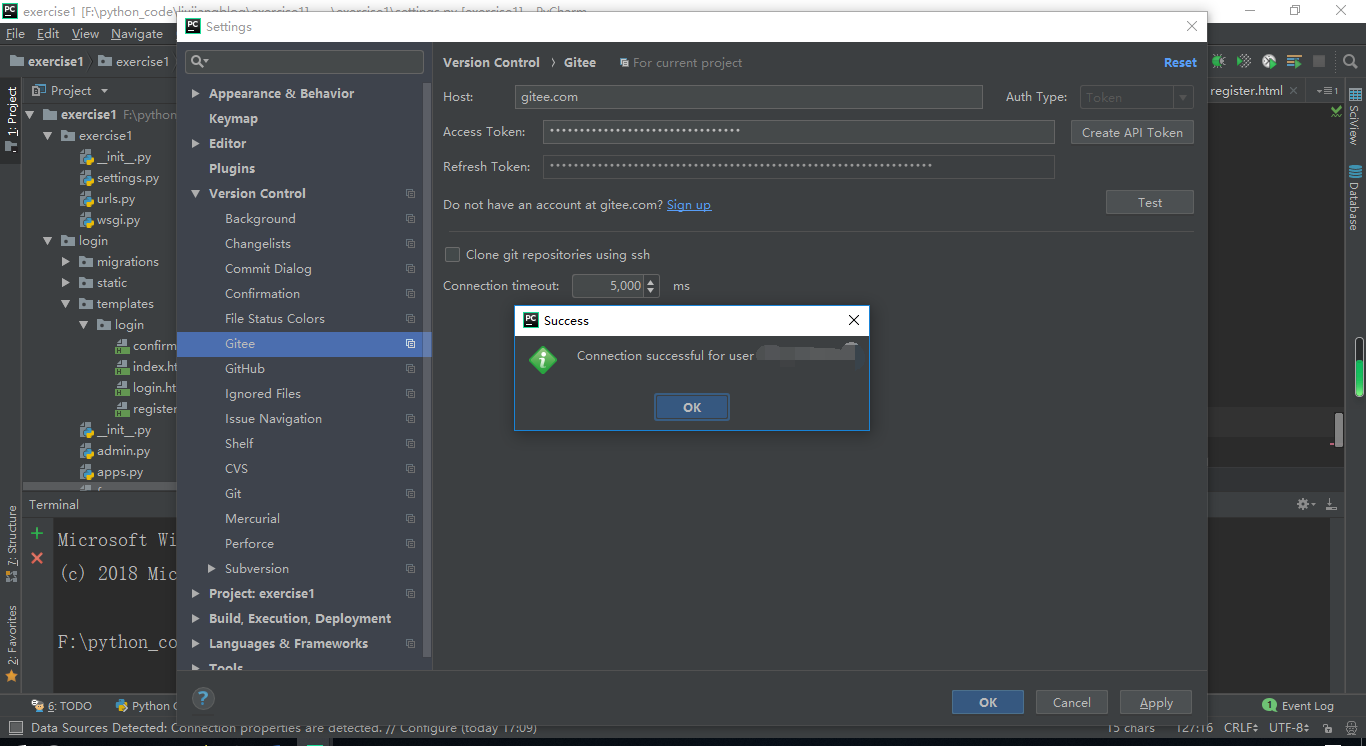The width and height of the screenshot is (1366, 746).
Task: Expand Languages & Frameworks section
Action: [x=195, y=644]
